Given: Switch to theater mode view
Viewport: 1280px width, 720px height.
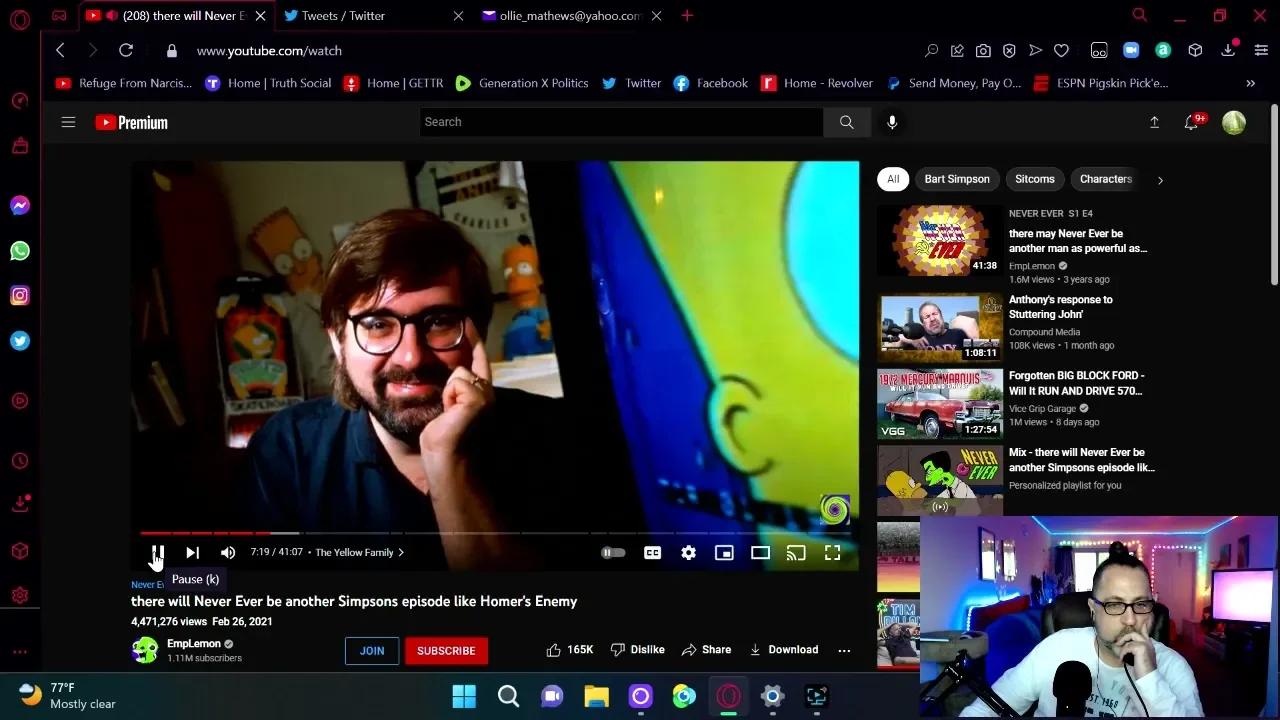Looking at the screenshot, I should pos(760,552).
